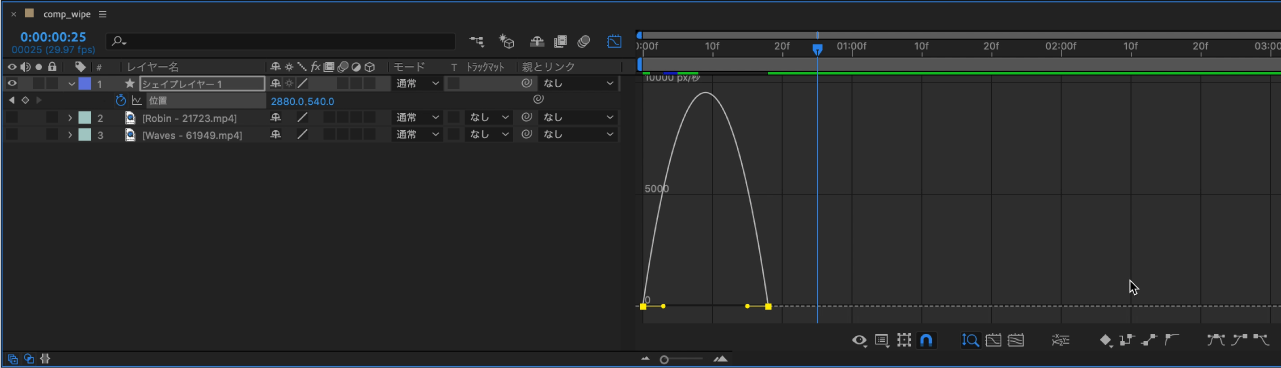Click the レイヤー名 column header

[x=152, y=67]
